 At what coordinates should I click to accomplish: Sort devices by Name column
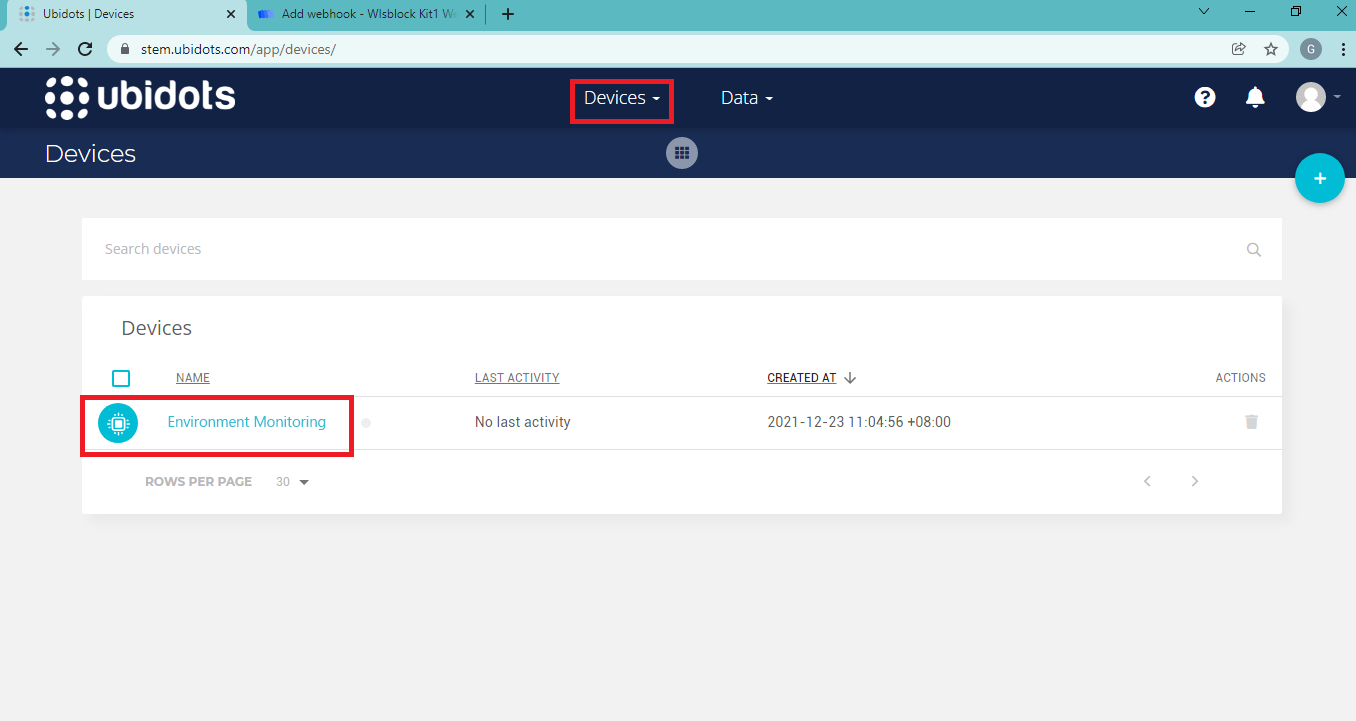tap(193, 378)
